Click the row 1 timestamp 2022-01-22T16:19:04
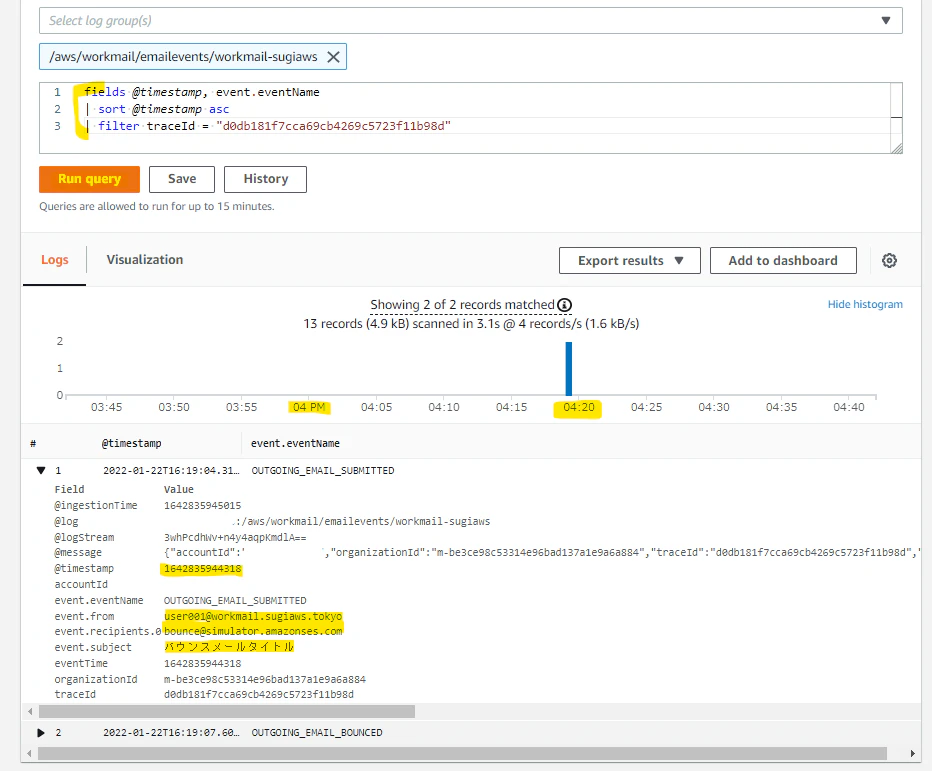This screenshot has width=932, height=771. click(171, 470)
